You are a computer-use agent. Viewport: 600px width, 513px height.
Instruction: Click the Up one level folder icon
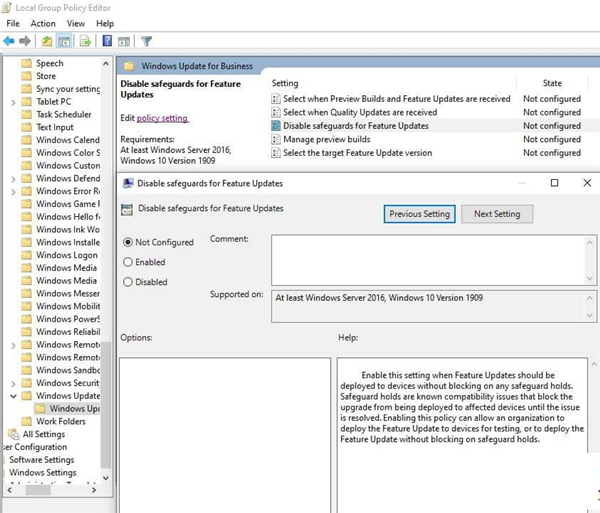[46, 41]
